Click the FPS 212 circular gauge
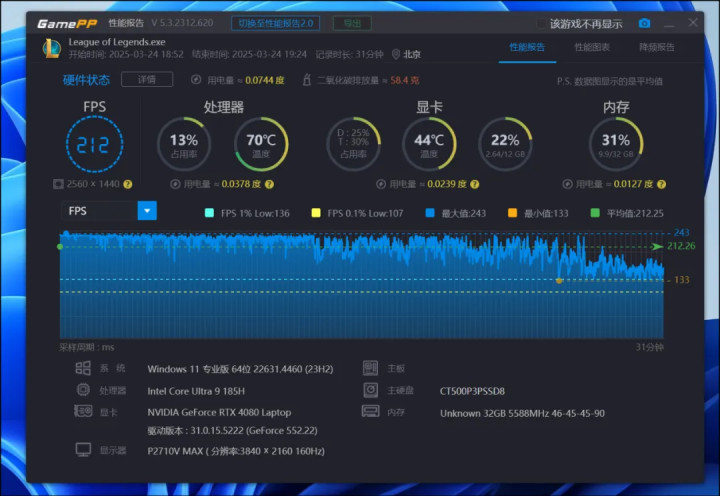Image resolution: width=720 pixels, height=496 pixels. click(94, 145)
